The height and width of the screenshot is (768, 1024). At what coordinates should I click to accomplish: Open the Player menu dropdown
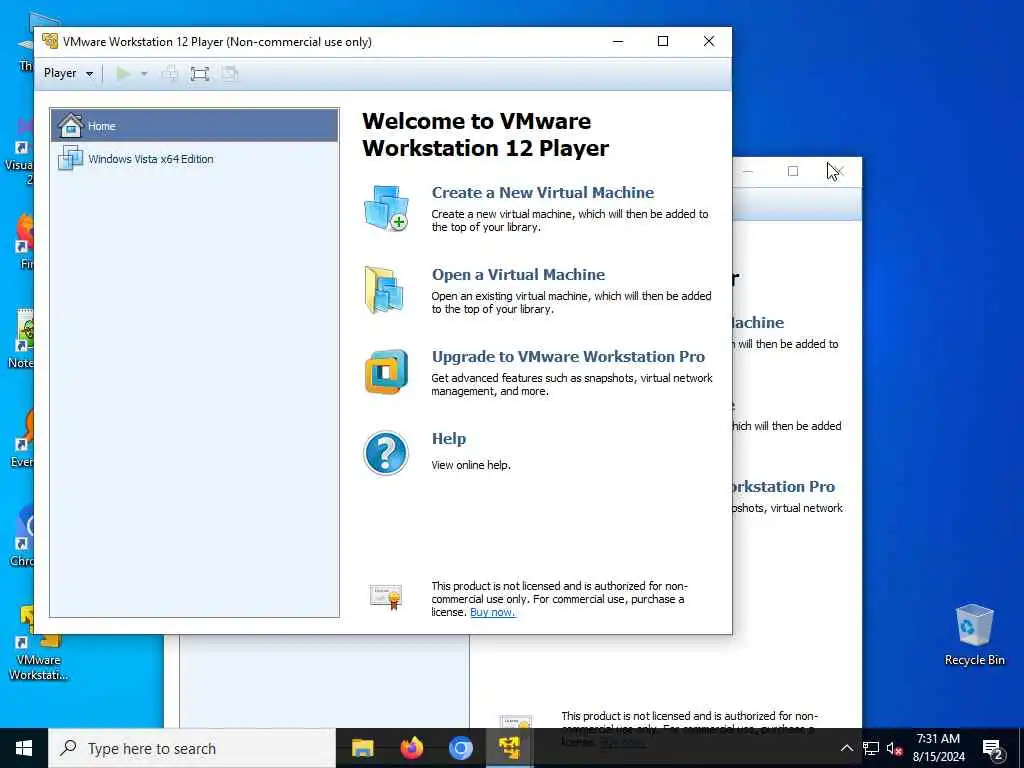tap(68, 73)
